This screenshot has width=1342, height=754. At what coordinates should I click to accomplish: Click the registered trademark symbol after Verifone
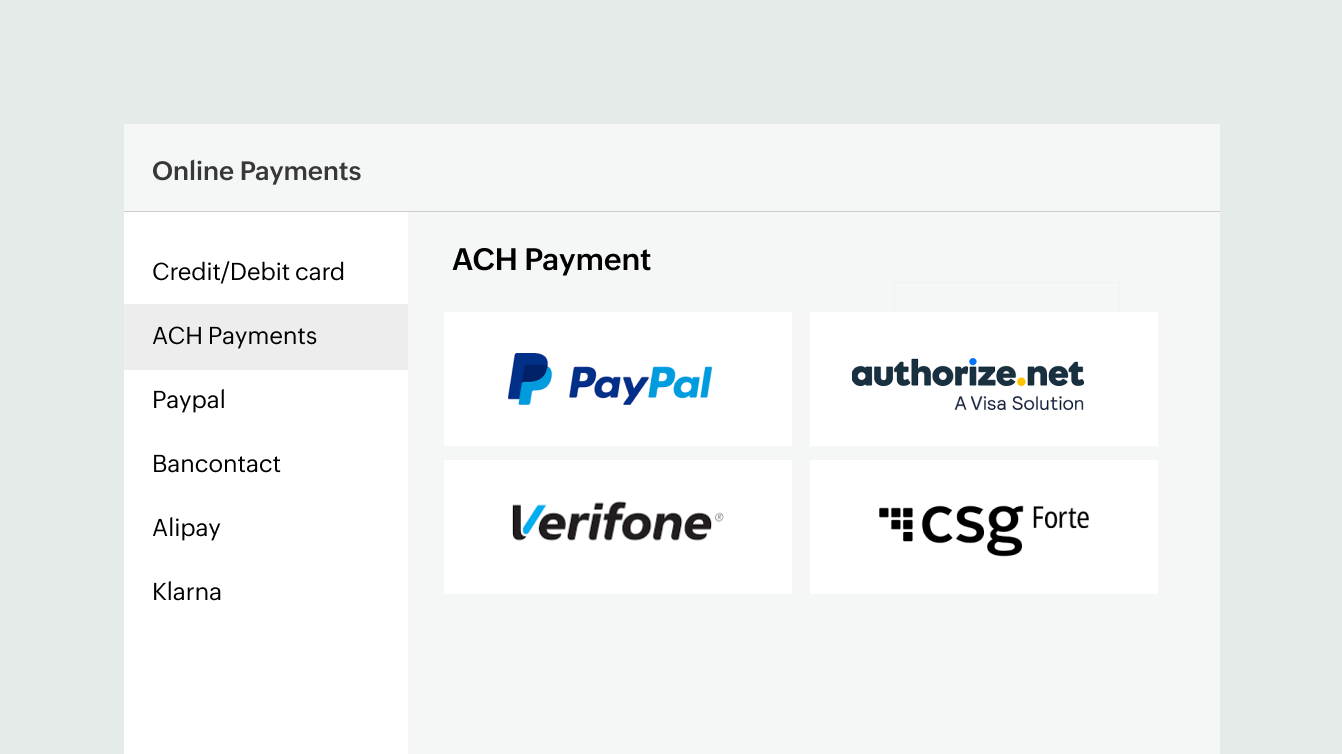(718, 517)
